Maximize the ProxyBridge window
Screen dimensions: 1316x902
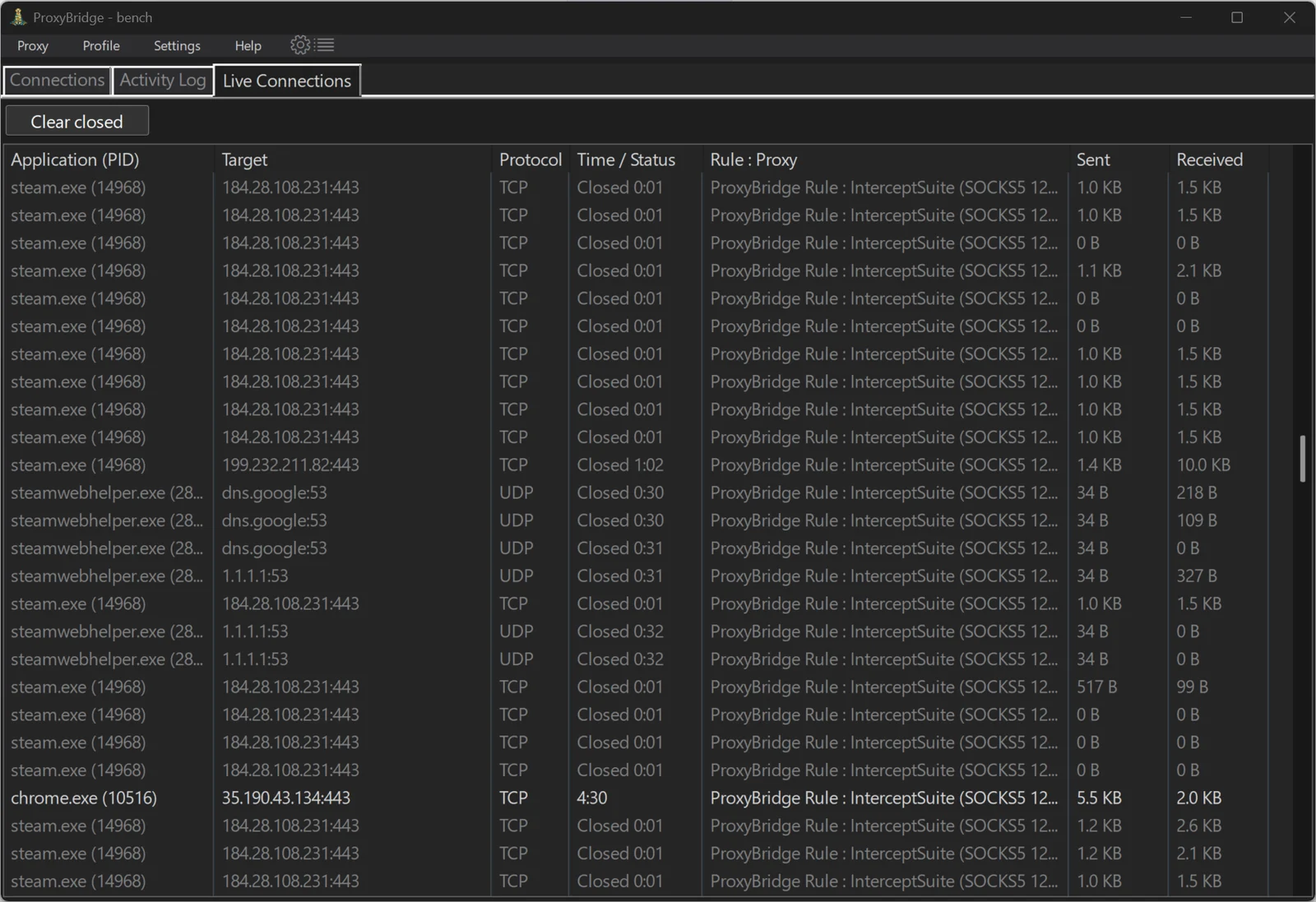click(x=1237, y=17)
